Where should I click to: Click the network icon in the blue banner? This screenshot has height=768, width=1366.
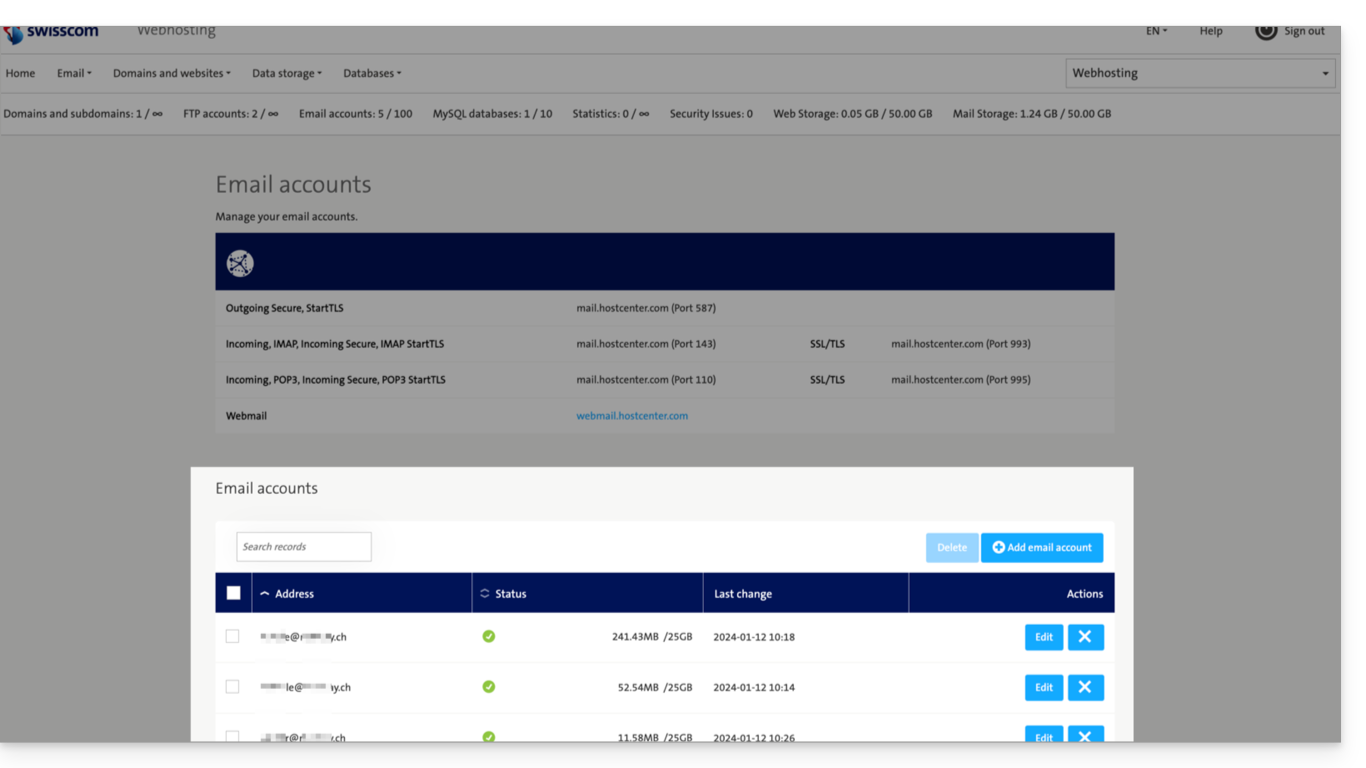point(240,263)
